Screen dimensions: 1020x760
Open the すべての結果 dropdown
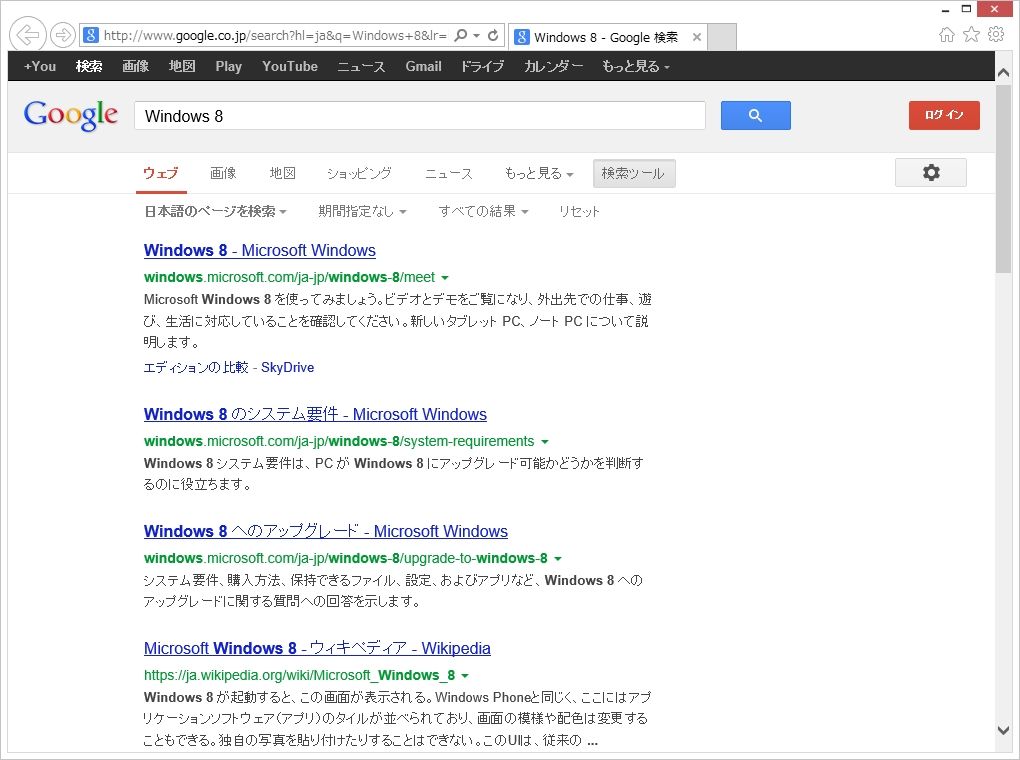(x=483, y=211)
